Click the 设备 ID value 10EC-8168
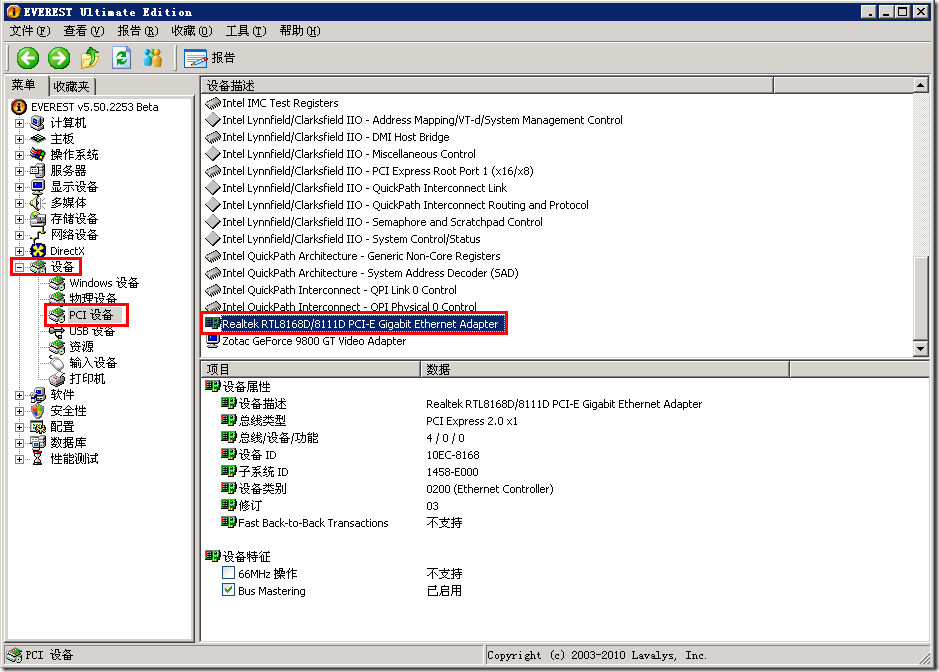Viewport: 939px width, 672px height. pyautogui.click(x=453, y=455)
